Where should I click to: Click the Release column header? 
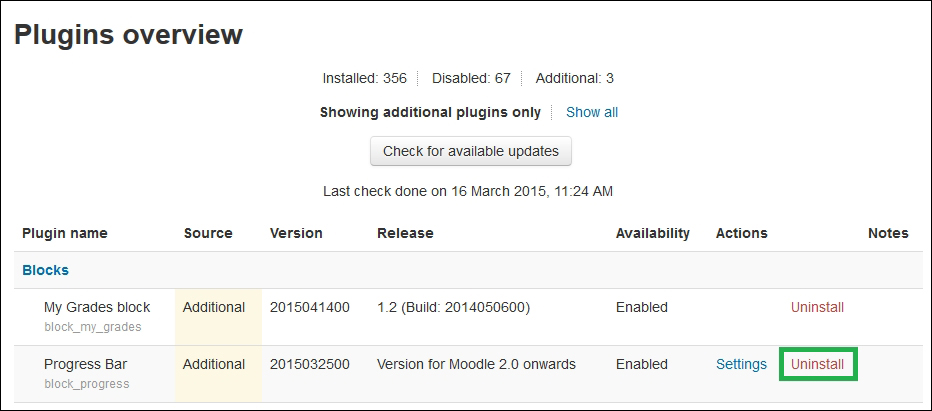(x=405, y=233)
